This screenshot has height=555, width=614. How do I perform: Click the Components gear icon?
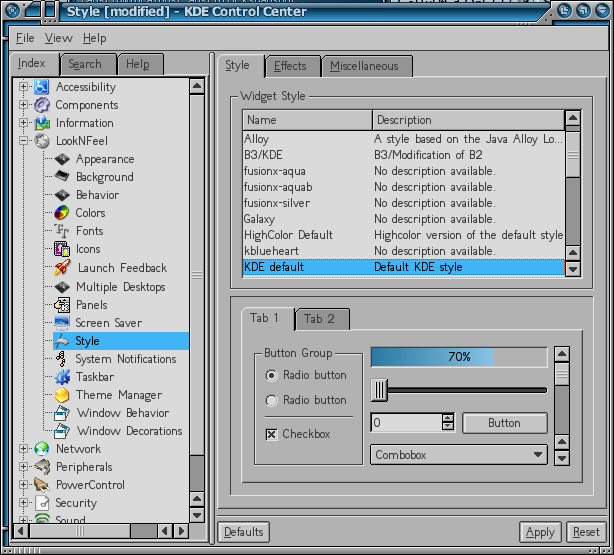[x=42, y=105]
